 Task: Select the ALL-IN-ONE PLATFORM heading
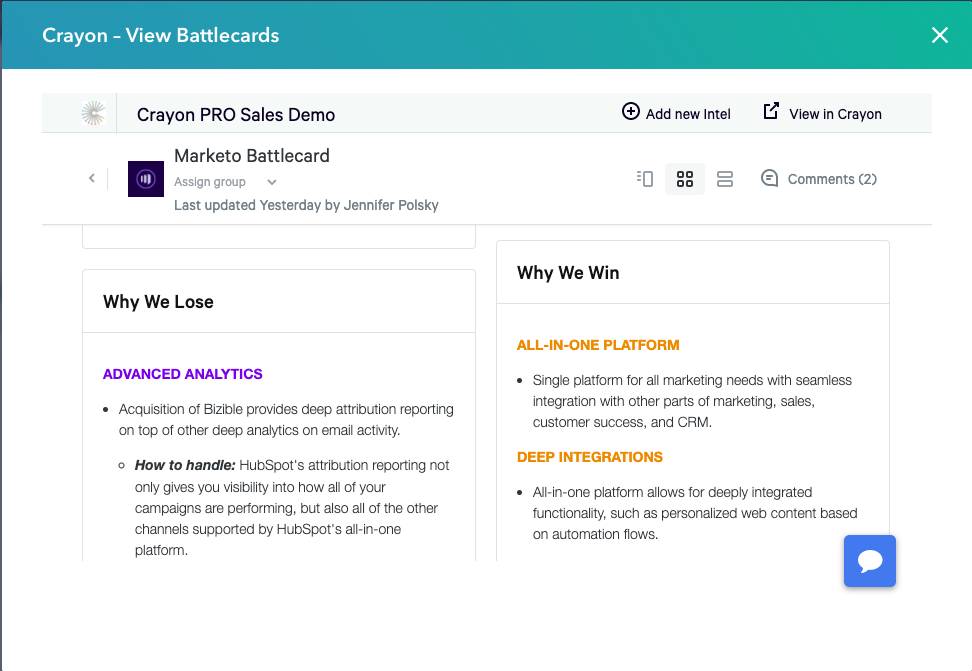[x=597, y=345]
